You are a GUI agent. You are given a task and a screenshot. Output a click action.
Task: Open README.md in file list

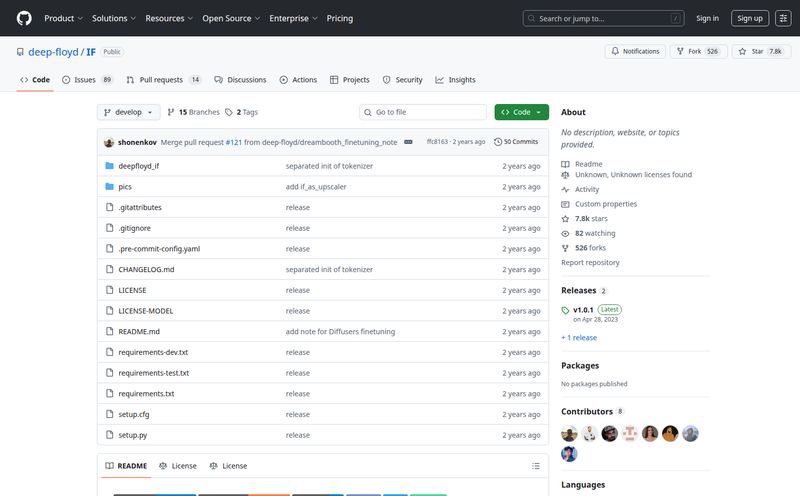click(x=139, y=332)
